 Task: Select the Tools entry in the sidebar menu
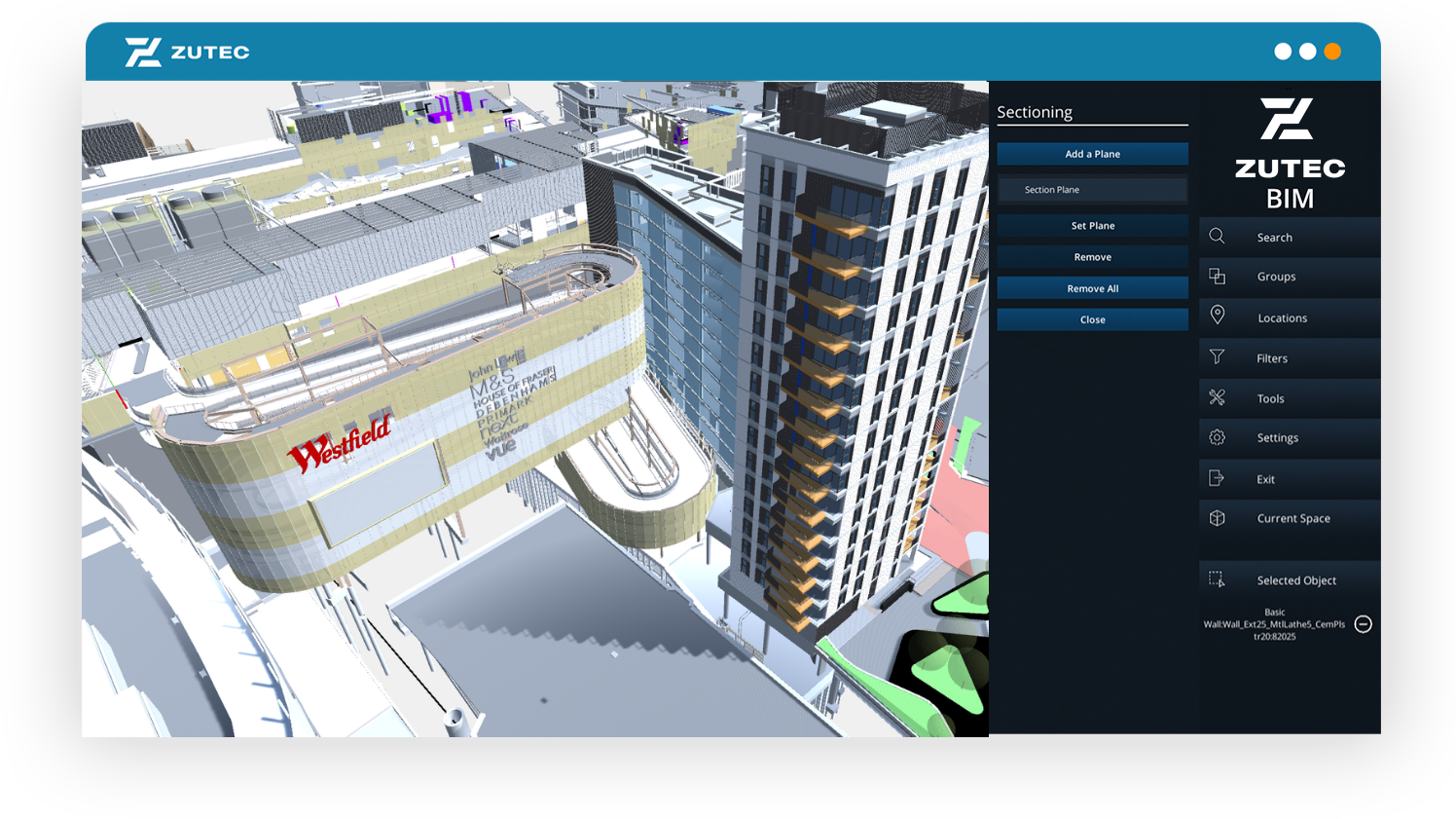point(1271,397)
